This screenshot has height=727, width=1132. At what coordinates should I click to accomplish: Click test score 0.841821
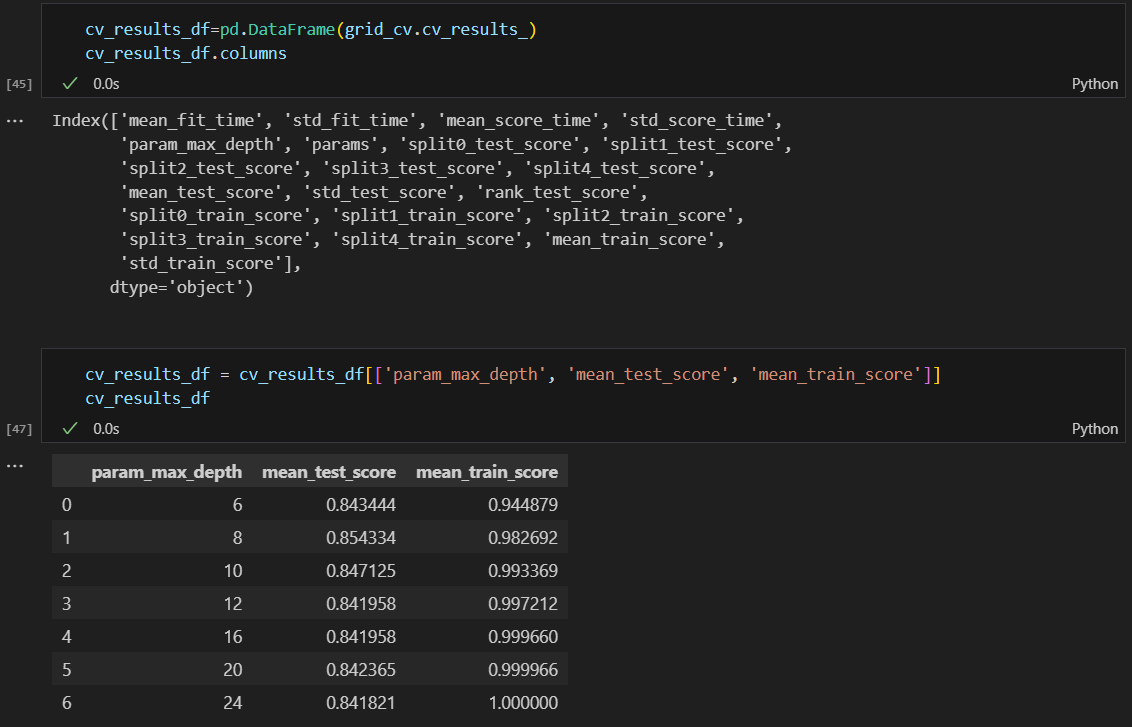click(x=361, y=702)
